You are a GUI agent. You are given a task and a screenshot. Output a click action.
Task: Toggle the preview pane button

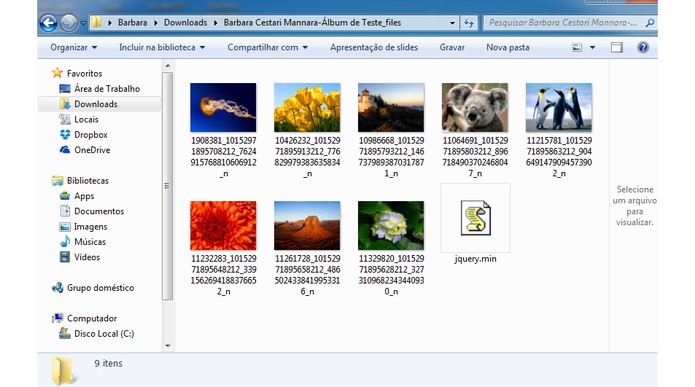pos(617,47)
